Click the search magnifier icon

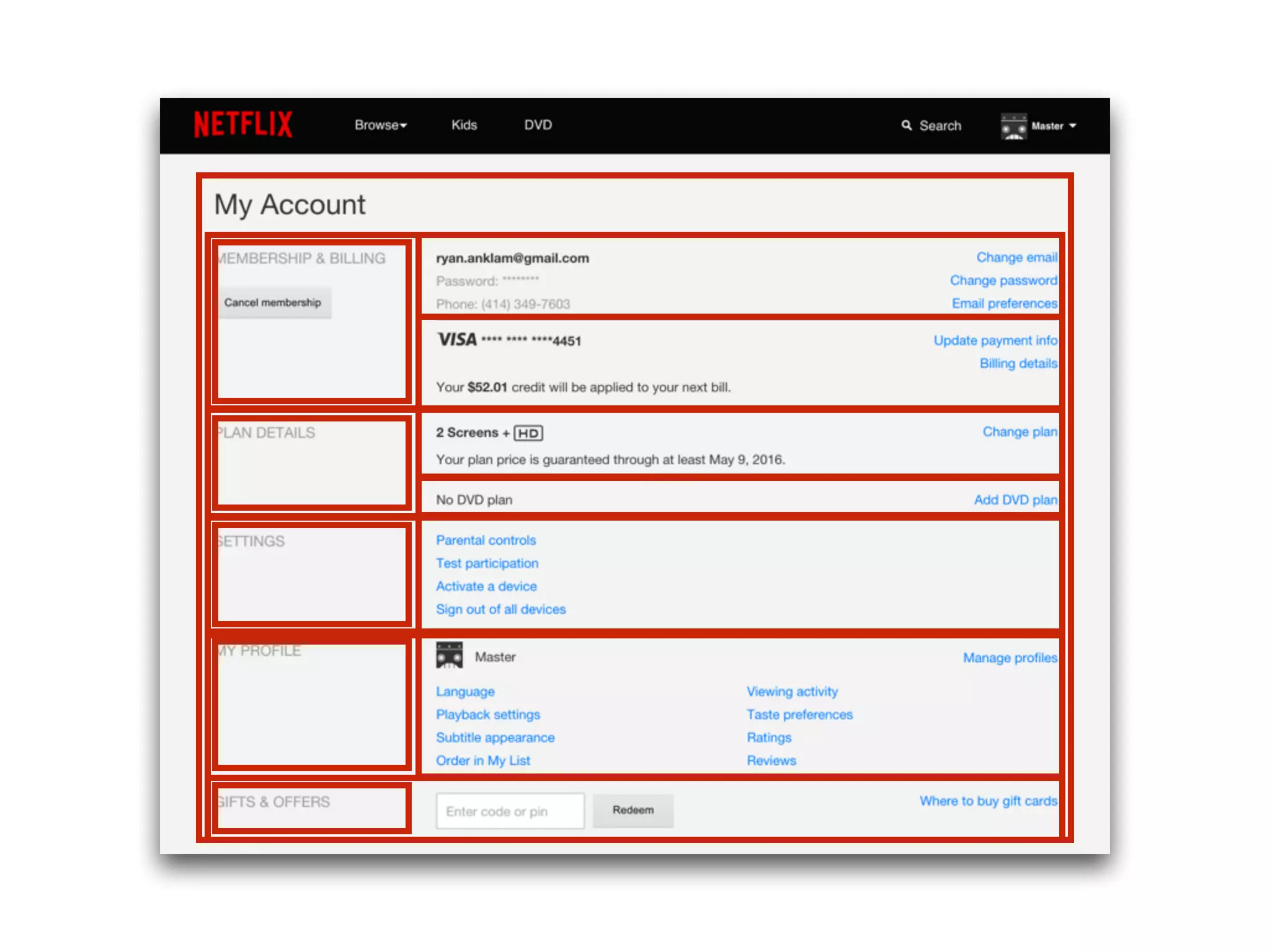click(906, 125)
